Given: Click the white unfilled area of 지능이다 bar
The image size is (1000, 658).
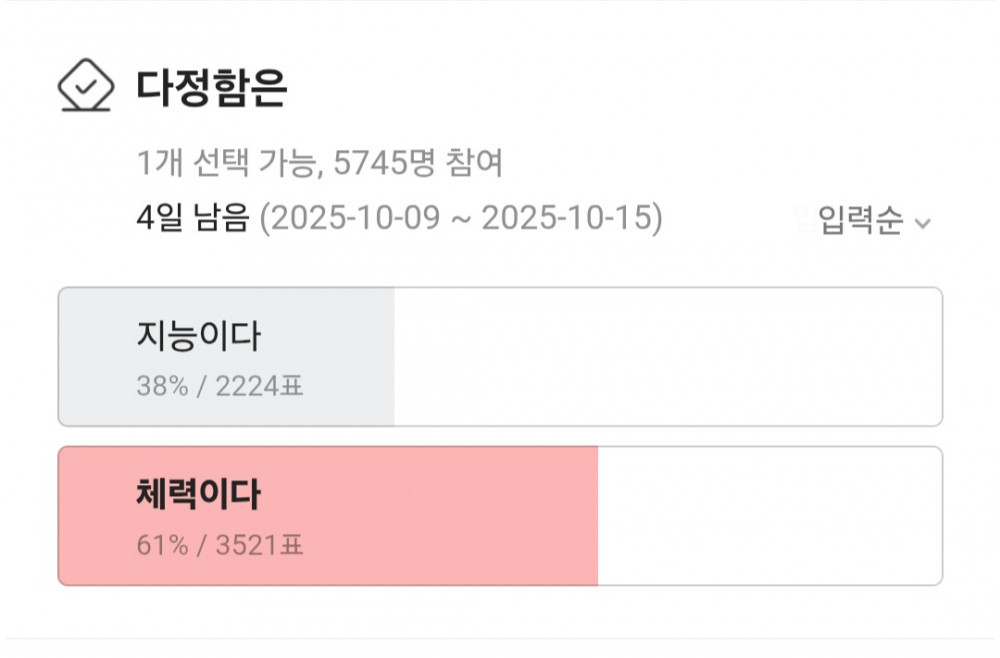Looking at the screenshot, I should 668,357.
